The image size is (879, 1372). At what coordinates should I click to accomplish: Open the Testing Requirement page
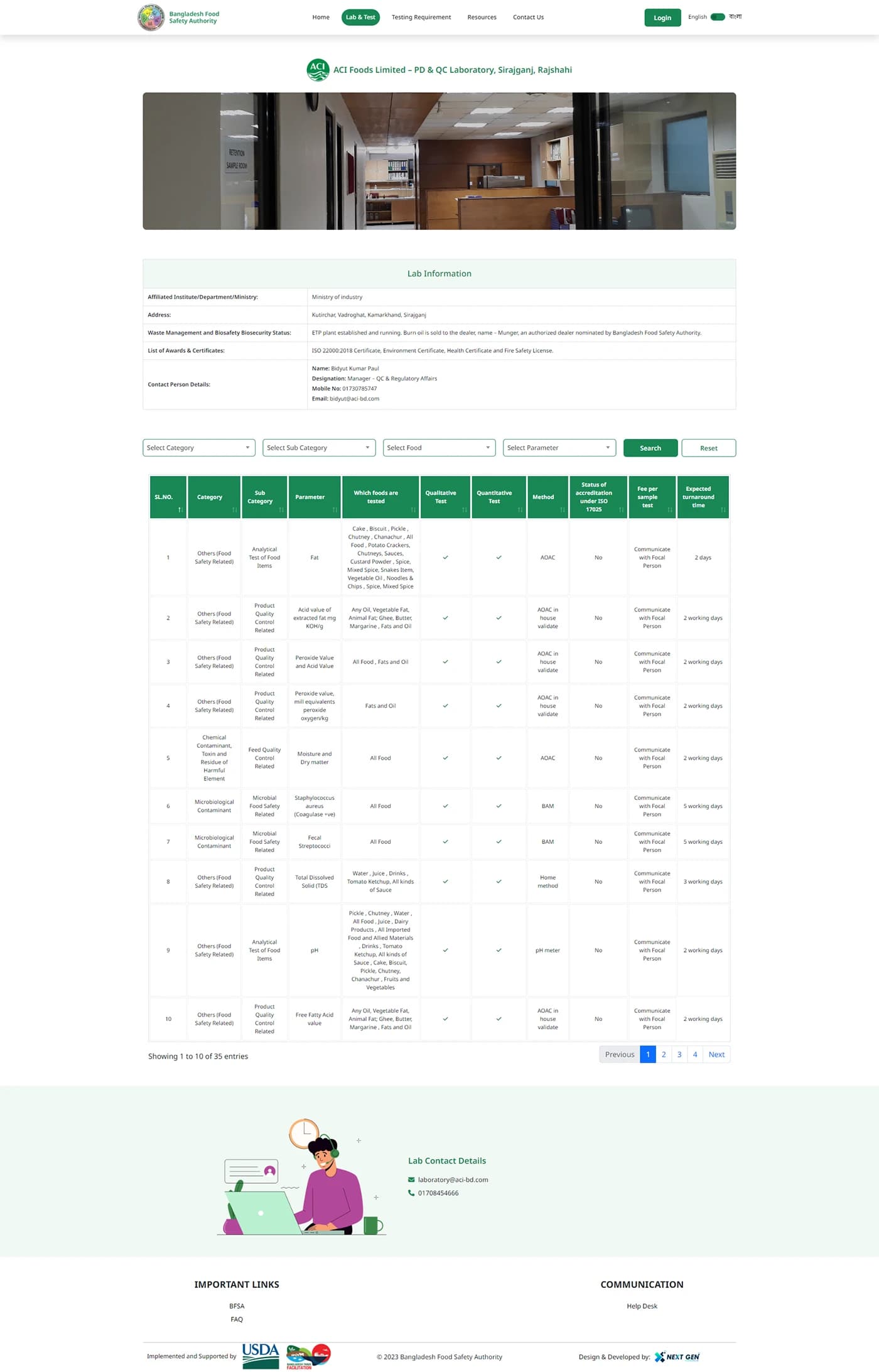(421, 17)
